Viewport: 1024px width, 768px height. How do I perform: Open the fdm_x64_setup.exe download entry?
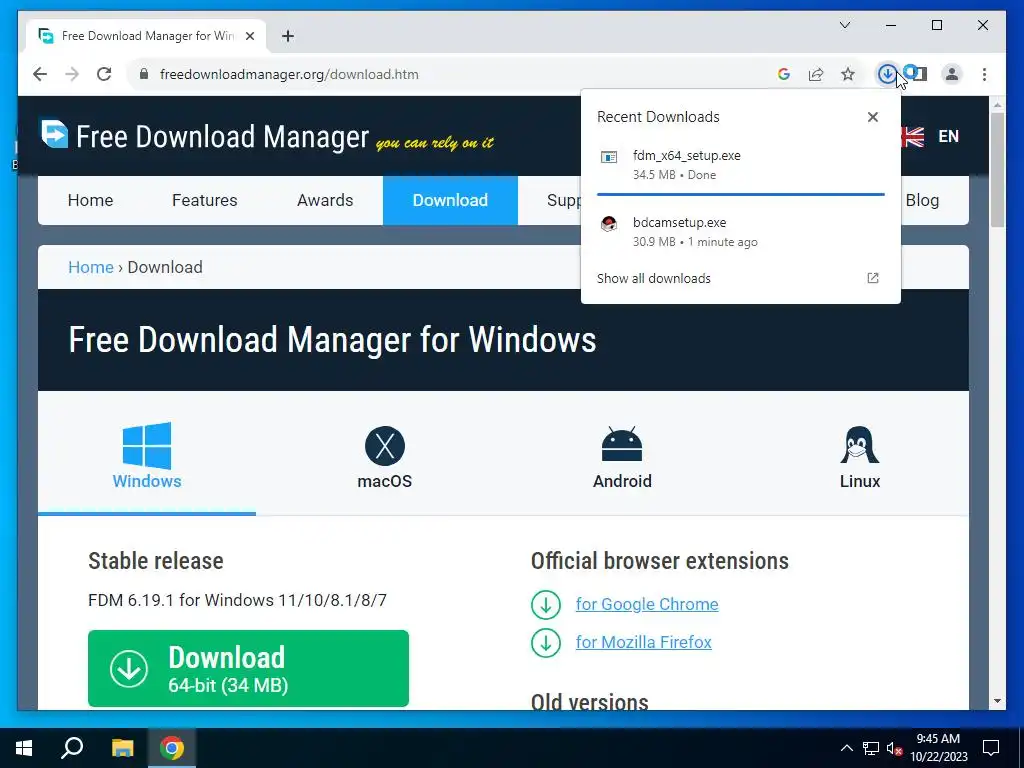741,165
